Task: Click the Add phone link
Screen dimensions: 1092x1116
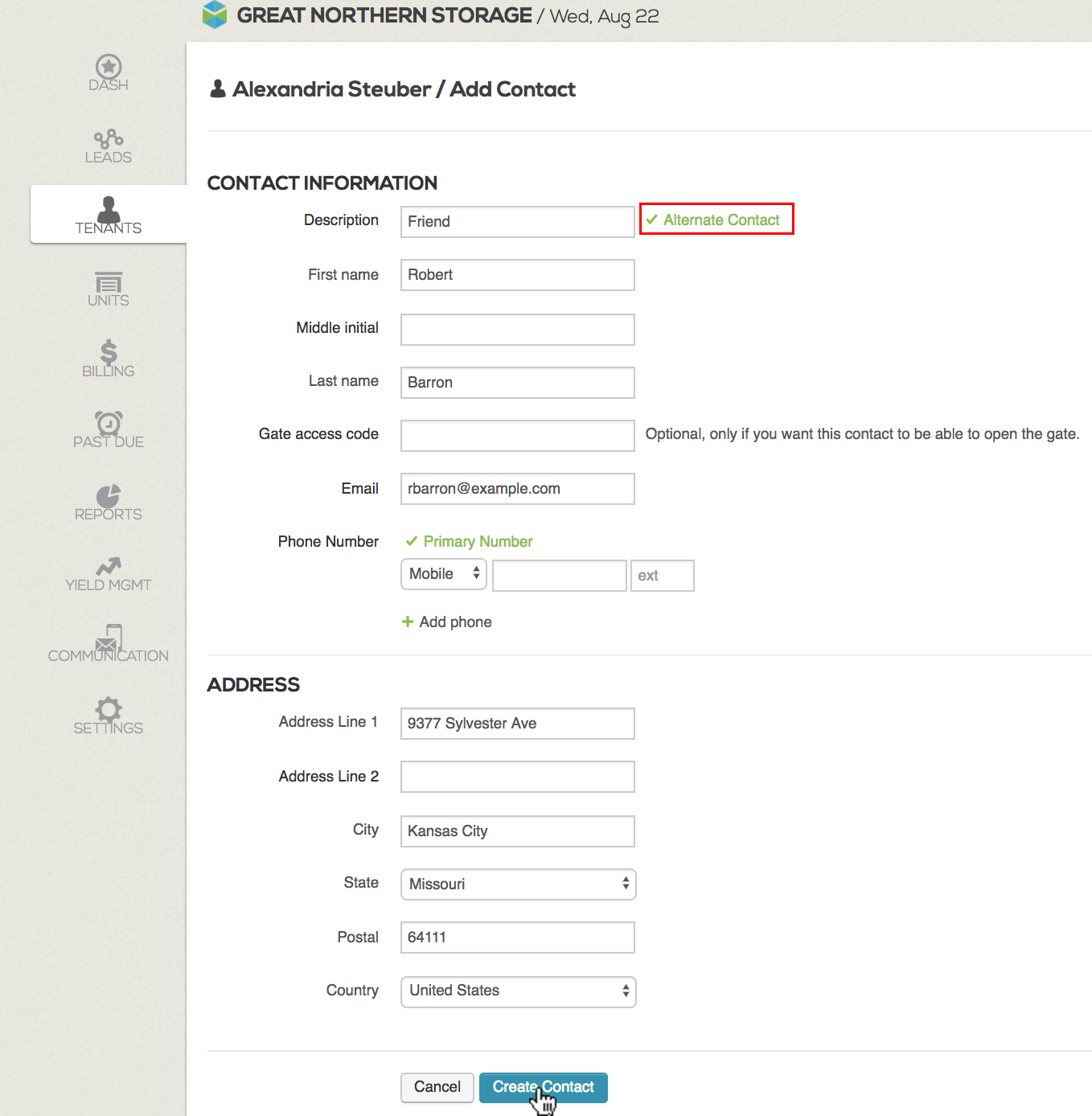Action: click(447, 622)
